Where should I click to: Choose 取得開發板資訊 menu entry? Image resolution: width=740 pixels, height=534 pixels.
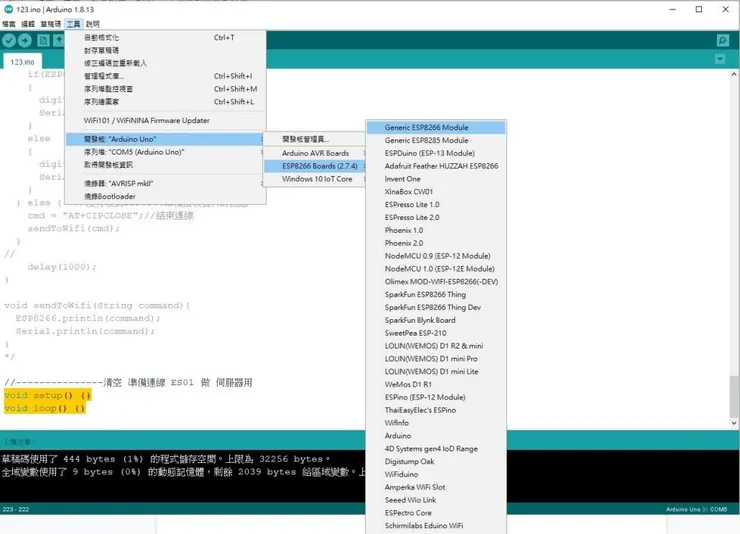[165, 165]
